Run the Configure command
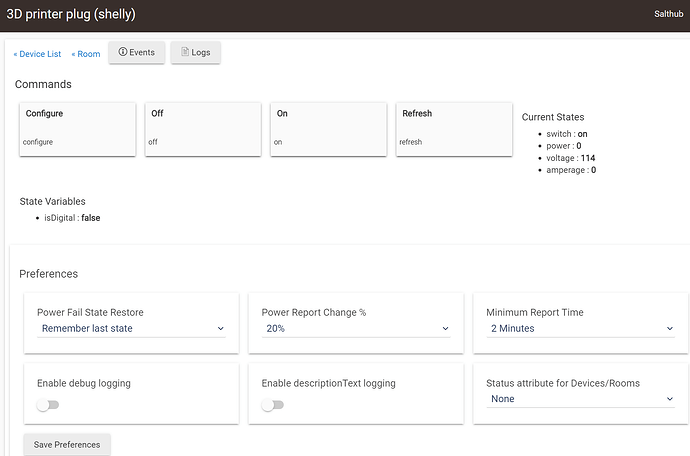Screen dimensions: 690x456 click(77, 128)
